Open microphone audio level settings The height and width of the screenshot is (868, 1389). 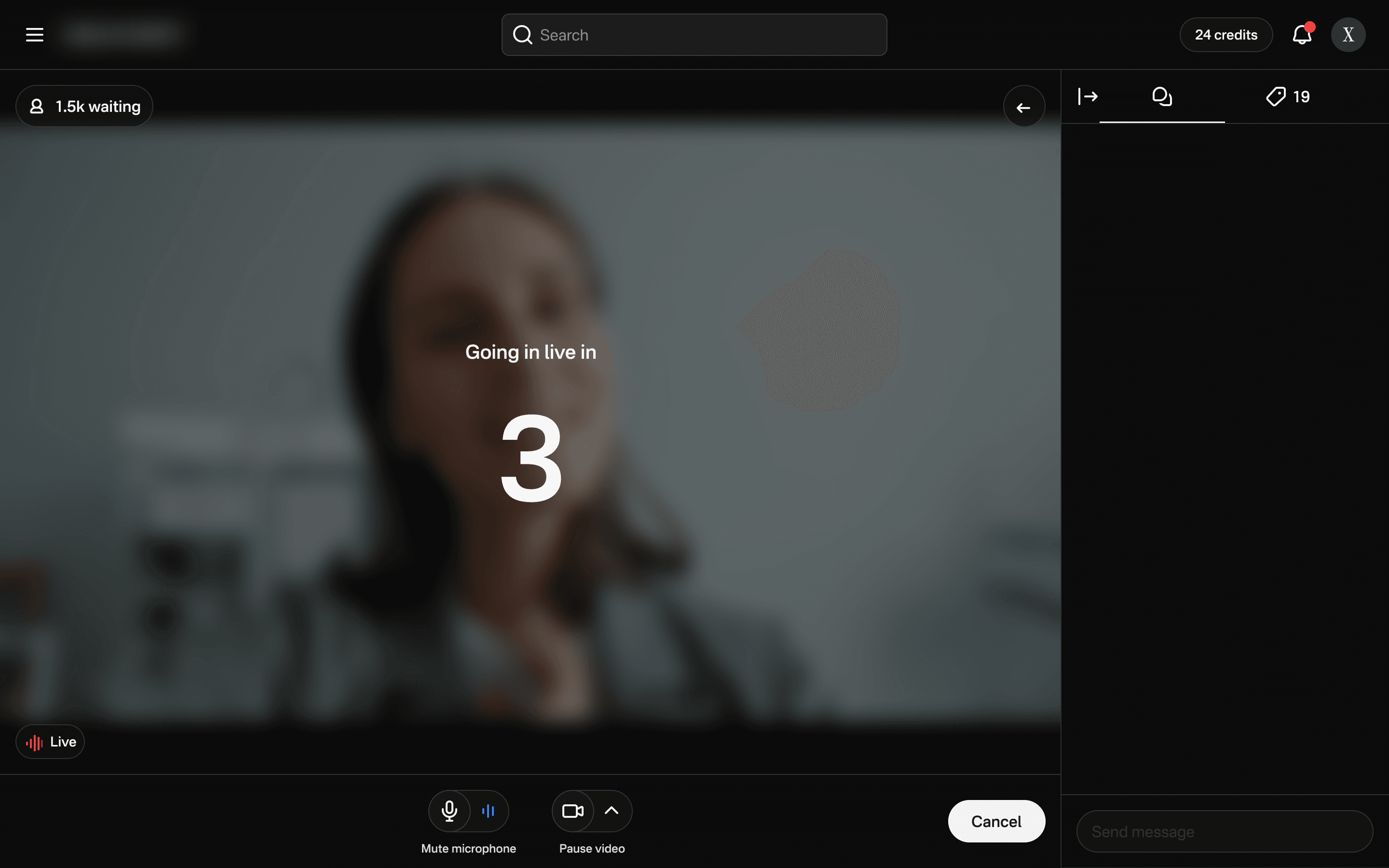point(489,811)
